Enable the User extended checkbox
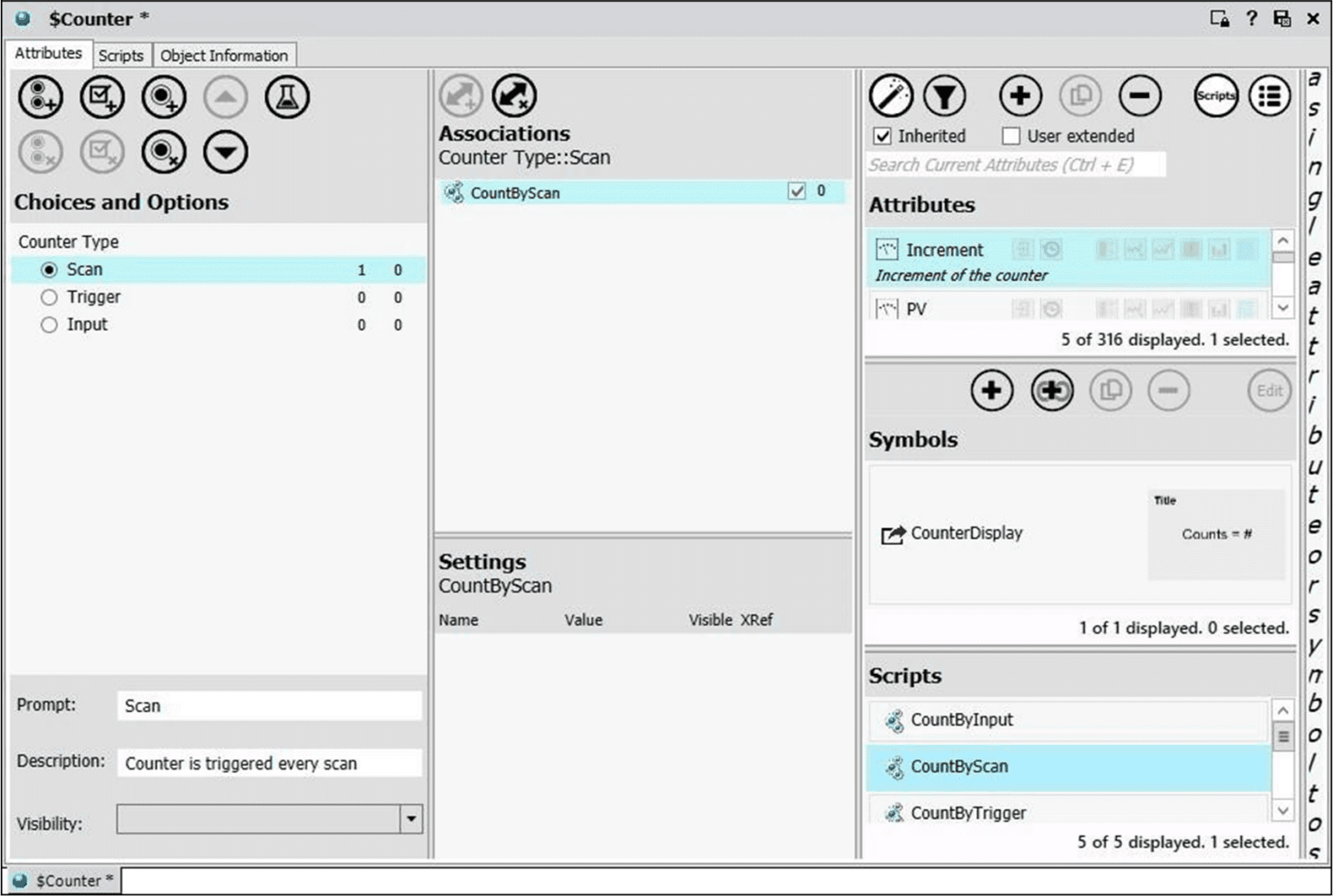Image resolution: width=1333 pixels, height=896 pixels. [x=1010, y=135]
